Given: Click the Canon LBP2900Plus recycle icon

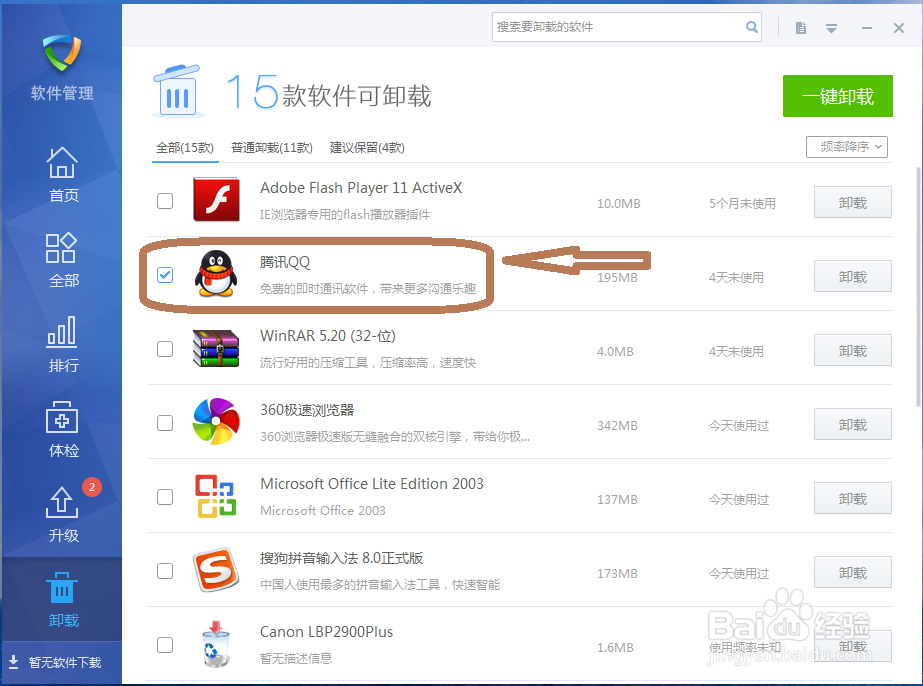Looking at the screenshot, I should click(216, 644).
